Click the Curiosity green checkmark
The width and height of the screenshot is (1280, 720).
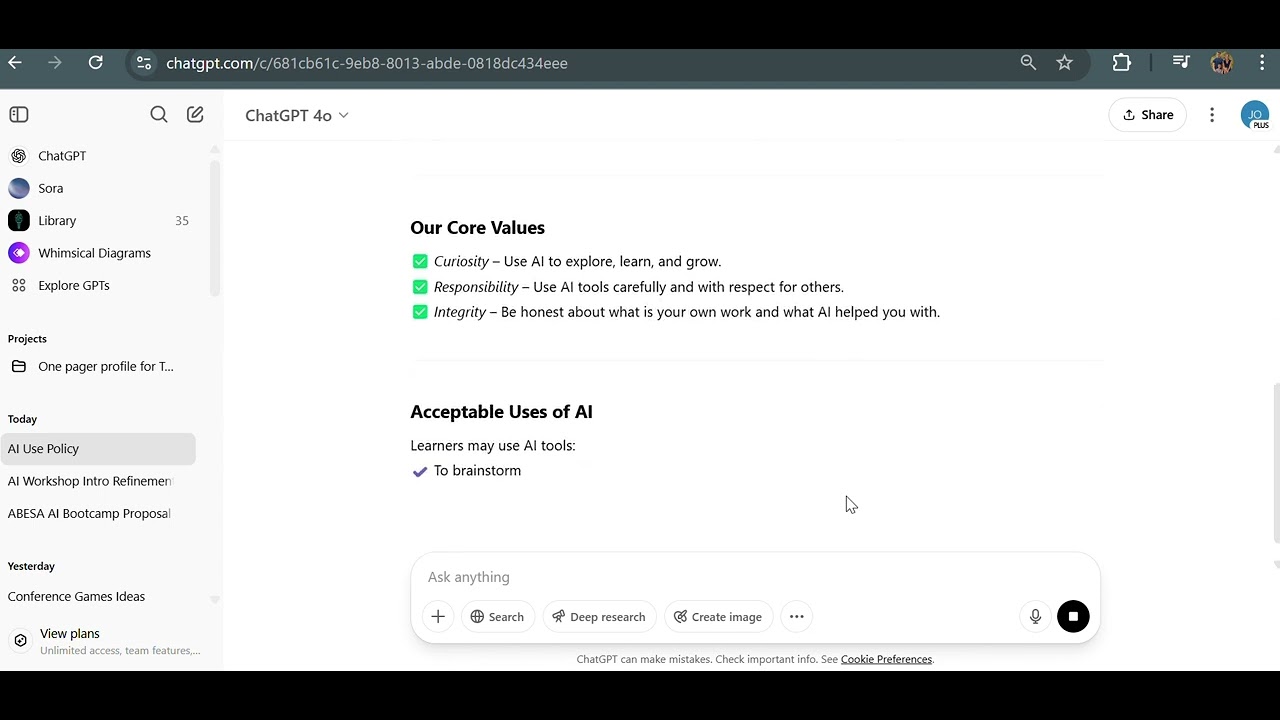click(420, 262)
